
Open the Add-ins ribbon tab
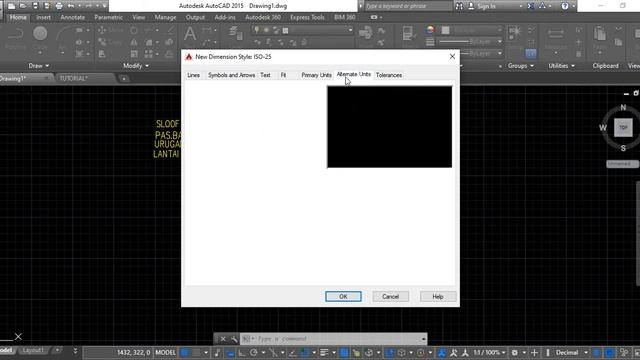tap(225, 17)
